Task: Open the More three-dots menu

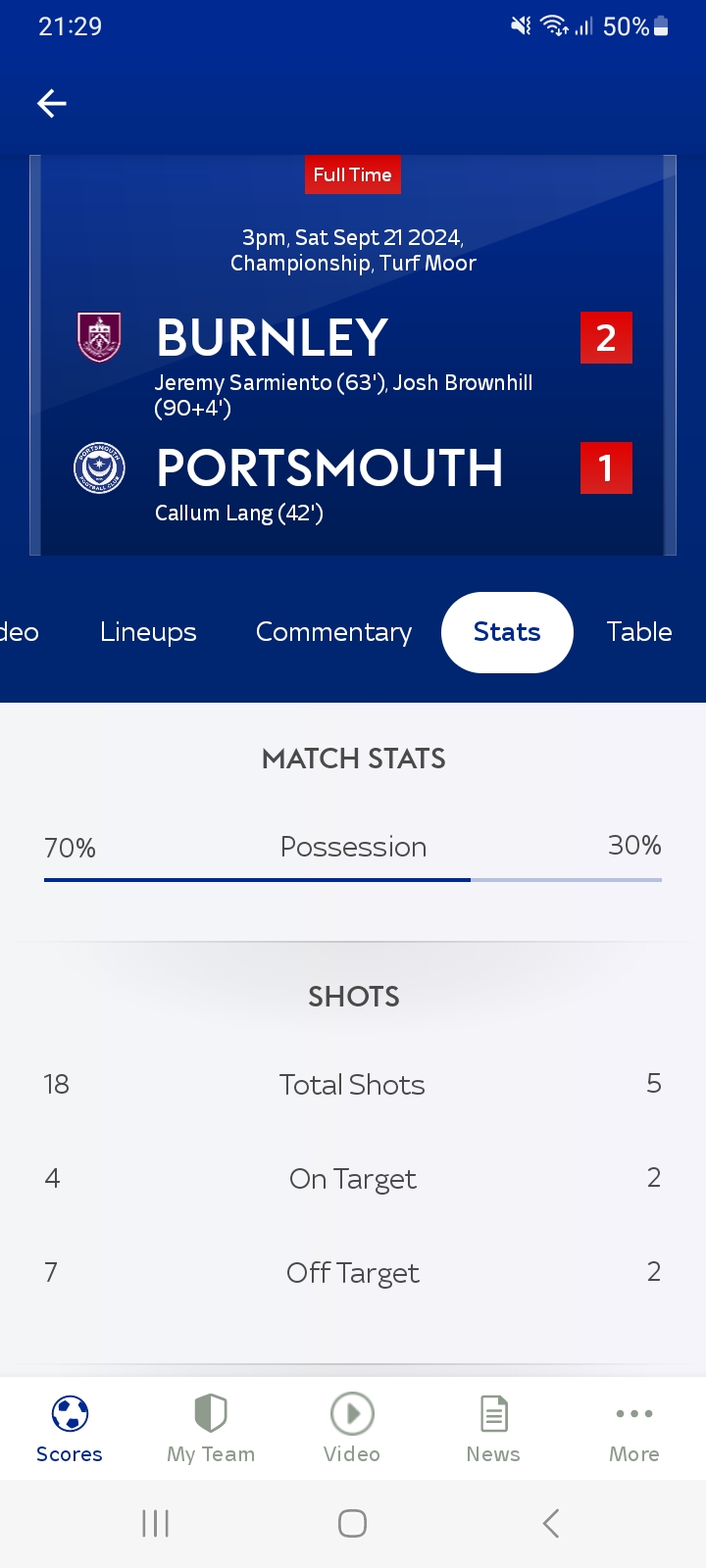Action: (x=634, y=1414)
